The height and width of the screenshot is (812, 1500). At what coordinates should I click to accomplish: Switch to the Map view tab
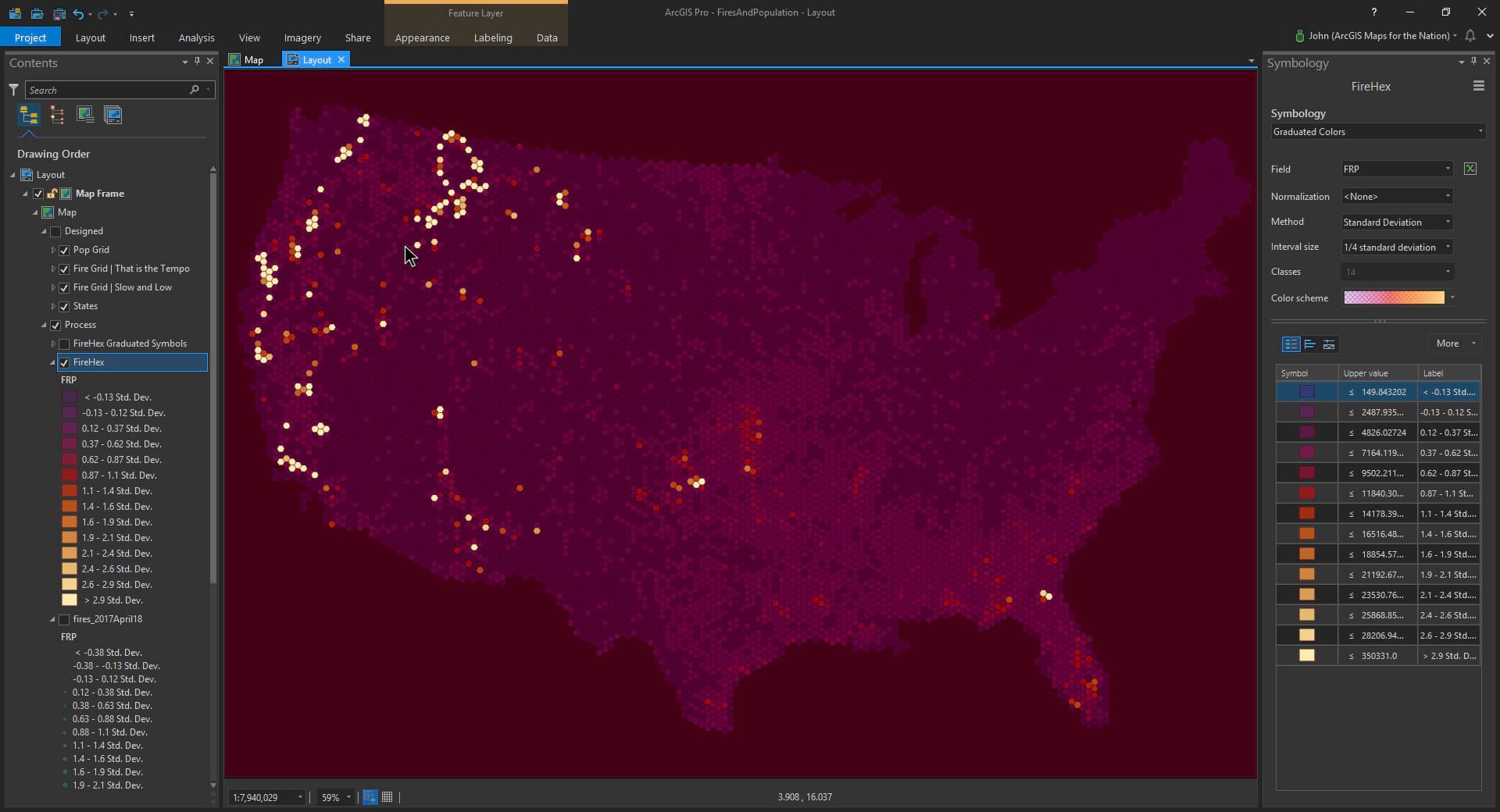[x=246, y=59]
